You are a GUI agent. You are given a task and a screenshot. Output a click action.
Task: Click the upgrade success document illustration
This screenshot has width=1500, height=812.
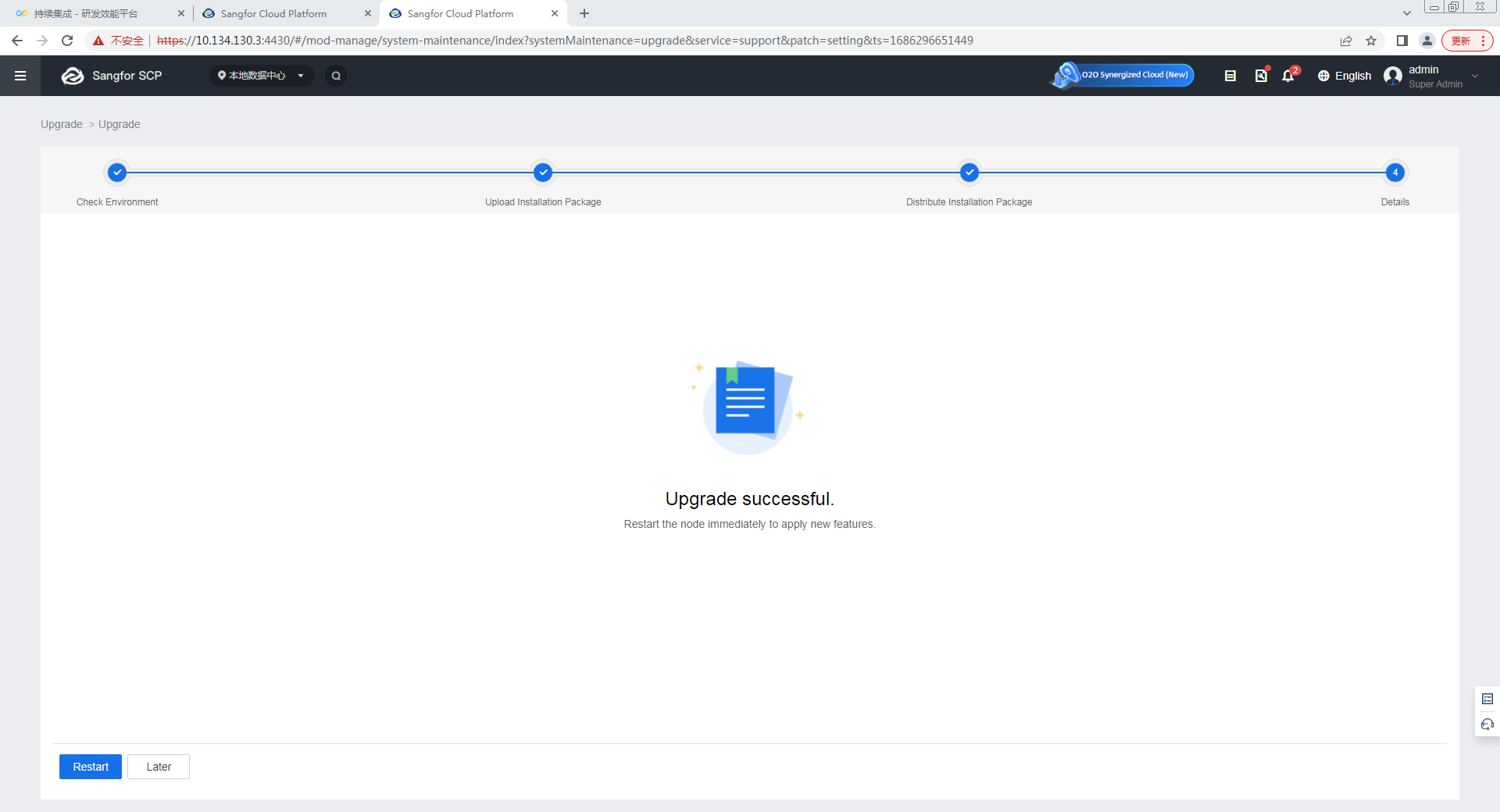tap(748, 407)
